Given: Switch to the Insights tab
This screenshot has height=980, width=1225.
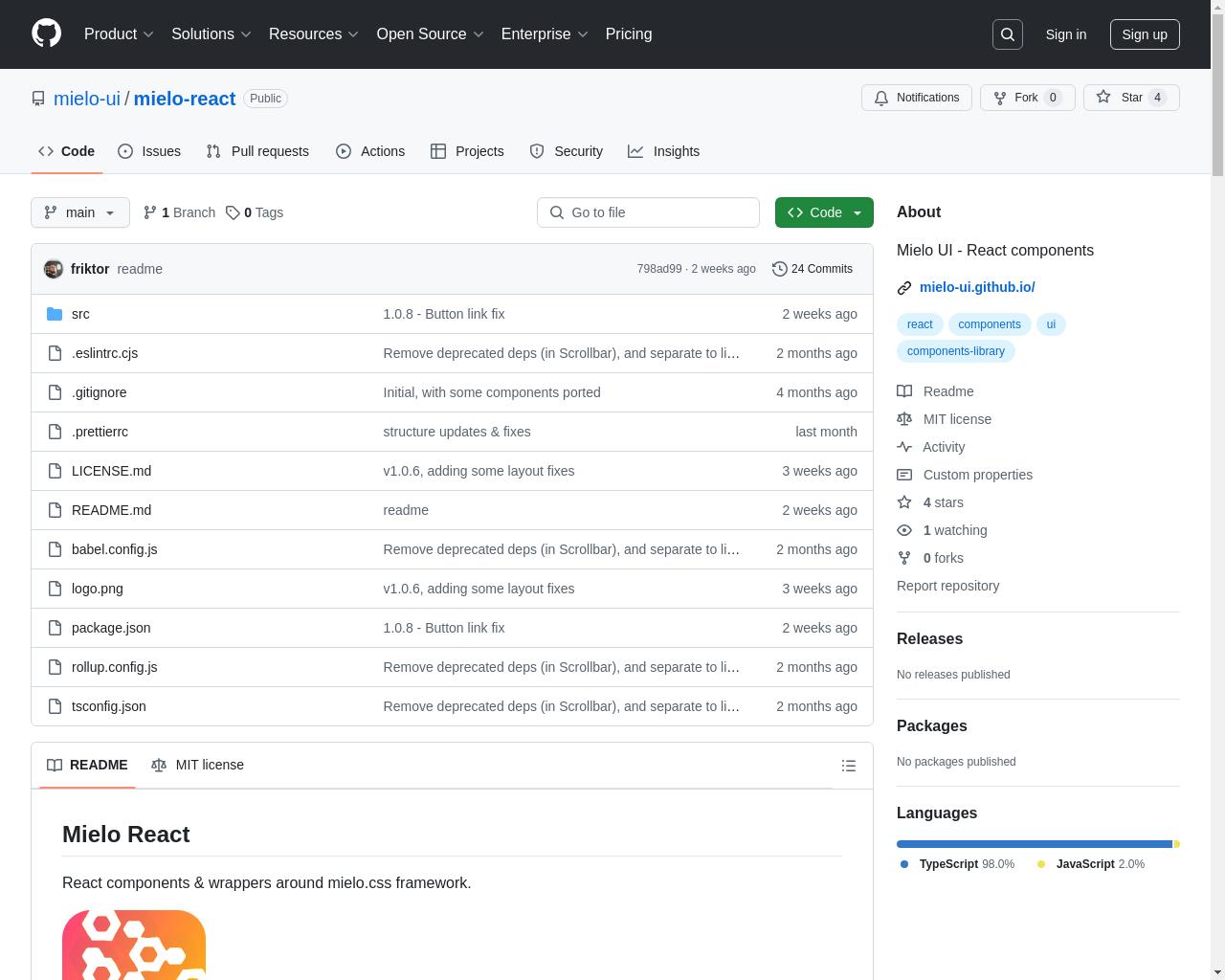Looking at the screenshot, I should click(x=664, y=151).
